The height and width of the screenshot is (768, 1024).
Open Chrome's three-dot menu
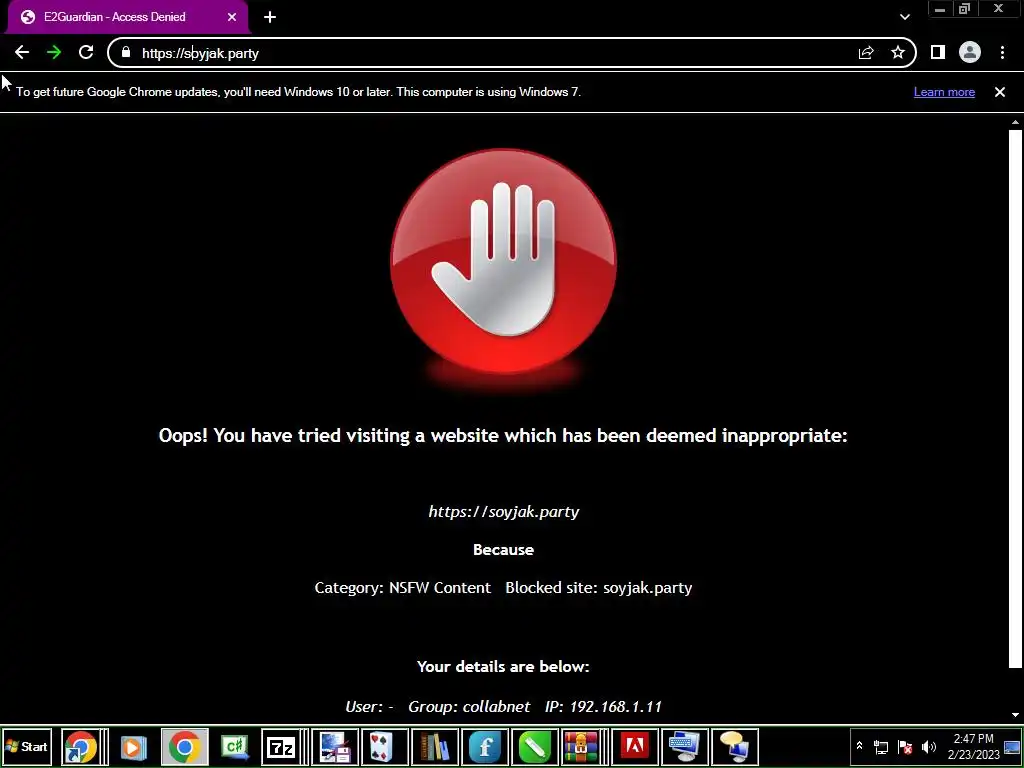pos(1002,53)
